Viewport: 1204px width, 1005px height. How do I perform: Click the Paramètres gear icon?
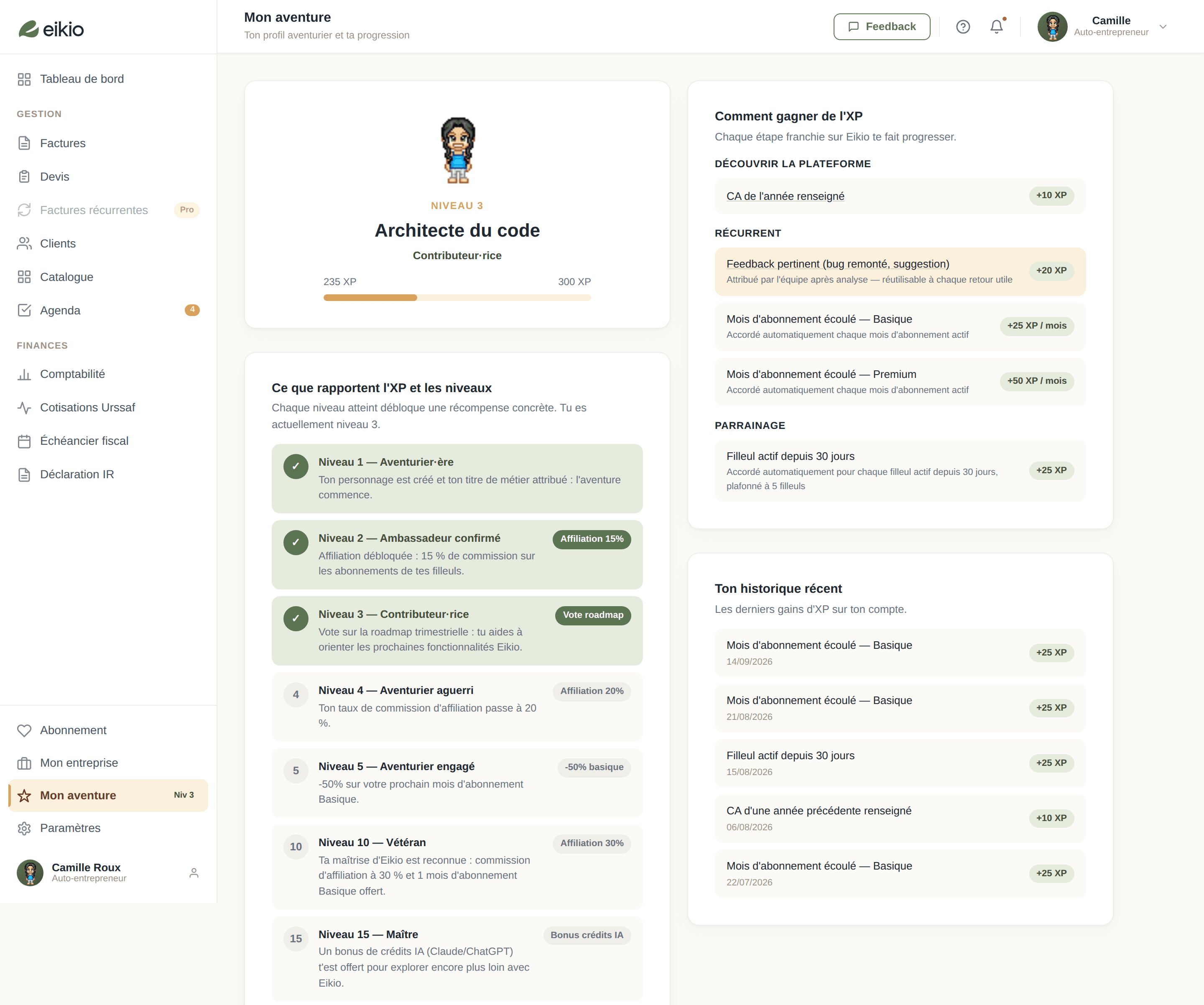(x=24, y=829)
